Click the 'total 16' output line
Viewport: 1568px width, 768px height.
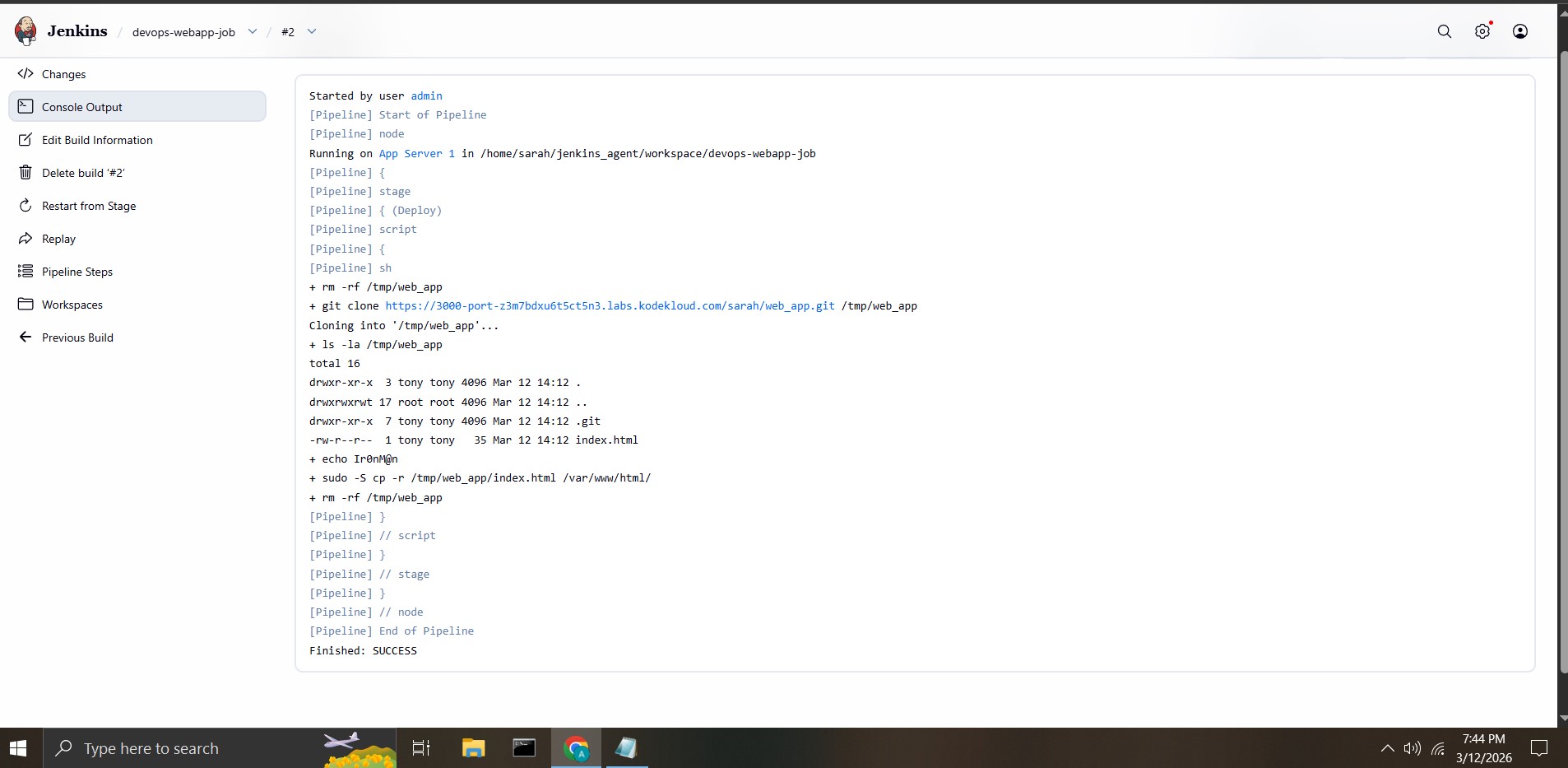point(335,363)
